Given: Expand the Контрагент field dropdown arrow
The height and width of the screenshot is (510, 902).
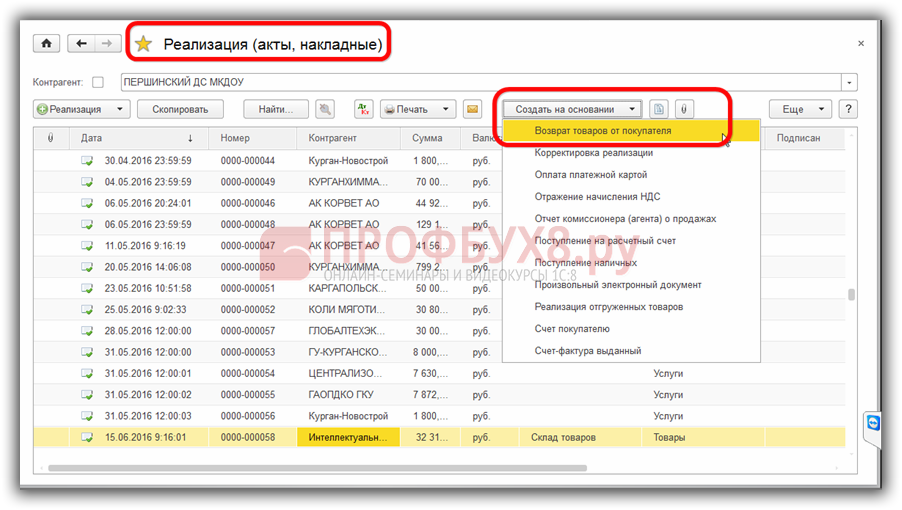Looking at the screenshot, I should pos(849,82).
